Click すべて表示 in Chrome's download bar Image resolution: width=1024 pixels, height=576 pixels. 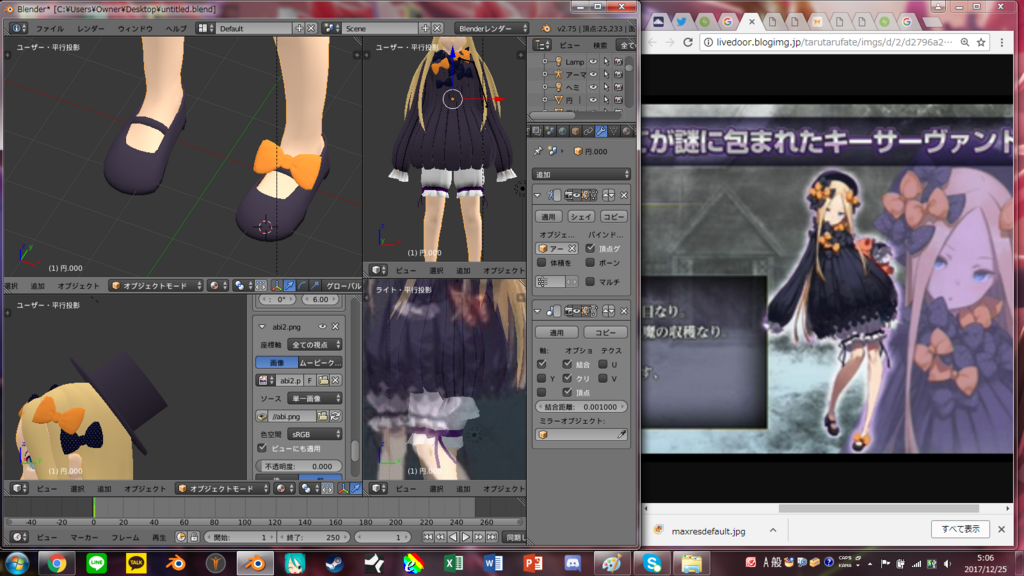click(x=960, y=529)
